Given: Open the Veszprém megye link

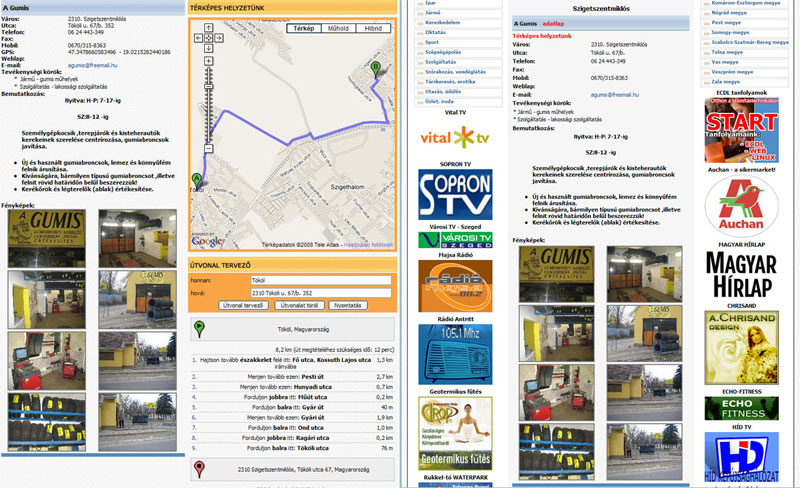Looking at the screenshot, I should 732,72.
